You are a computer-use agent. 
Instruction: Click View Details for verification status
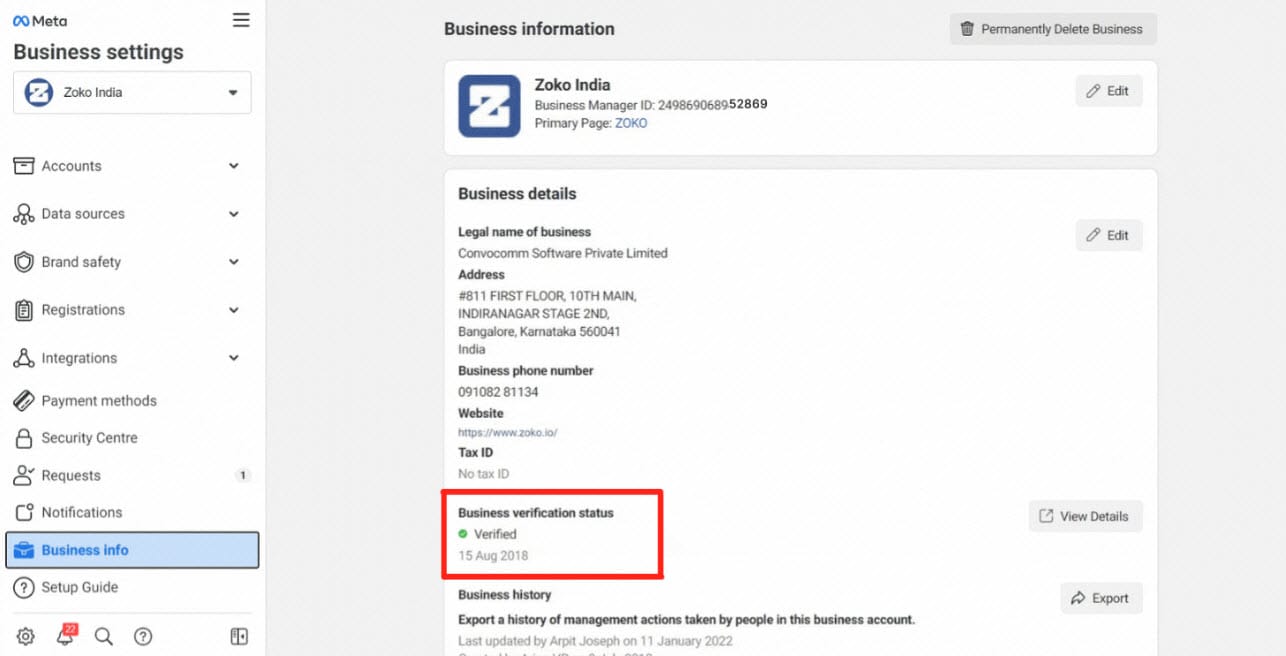pyautogui.click(x=1085, y=517)
